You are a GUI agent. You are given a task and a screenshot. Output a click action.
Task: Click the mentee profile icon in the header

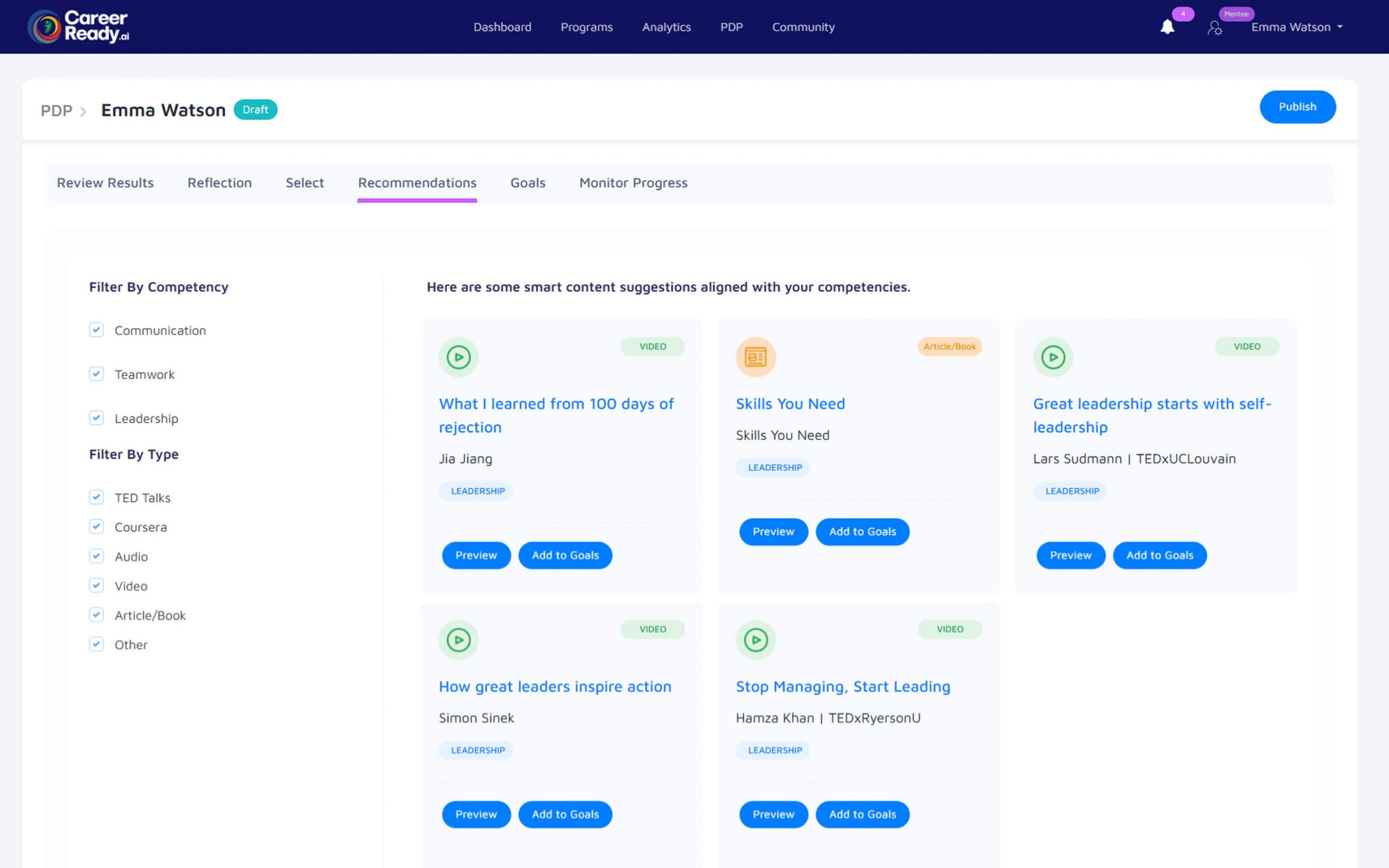(x=1216, y=27)
